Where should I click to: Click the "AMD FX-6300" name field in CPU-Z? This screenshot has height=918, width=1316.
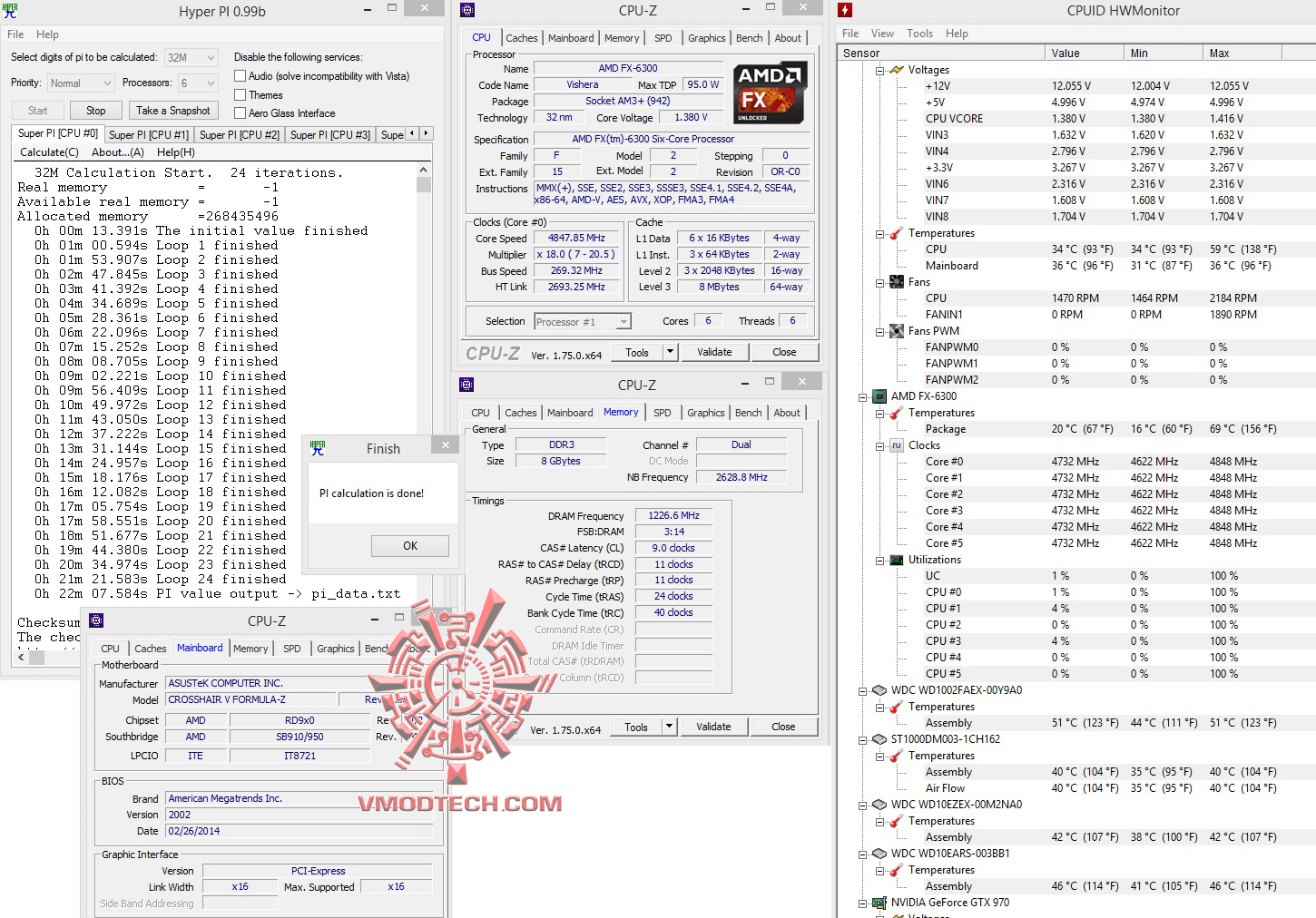coord(628,68)
